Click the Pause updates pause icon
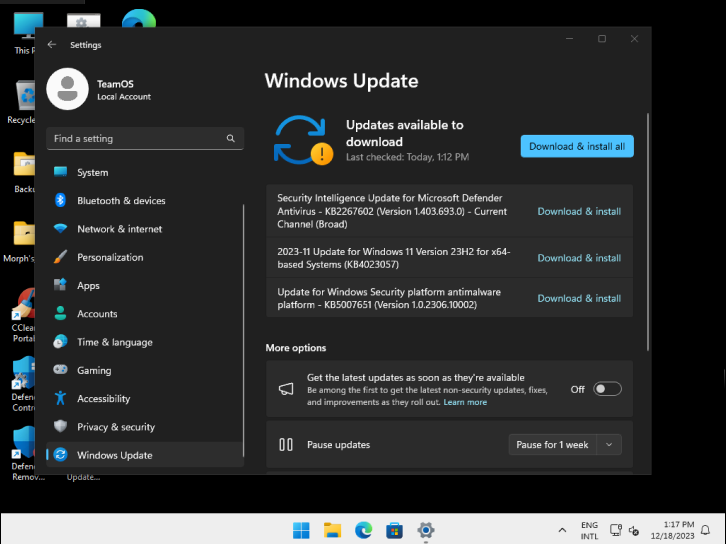Image resolution: width=726 pixels, height=544 pixels. click(286, 444)
